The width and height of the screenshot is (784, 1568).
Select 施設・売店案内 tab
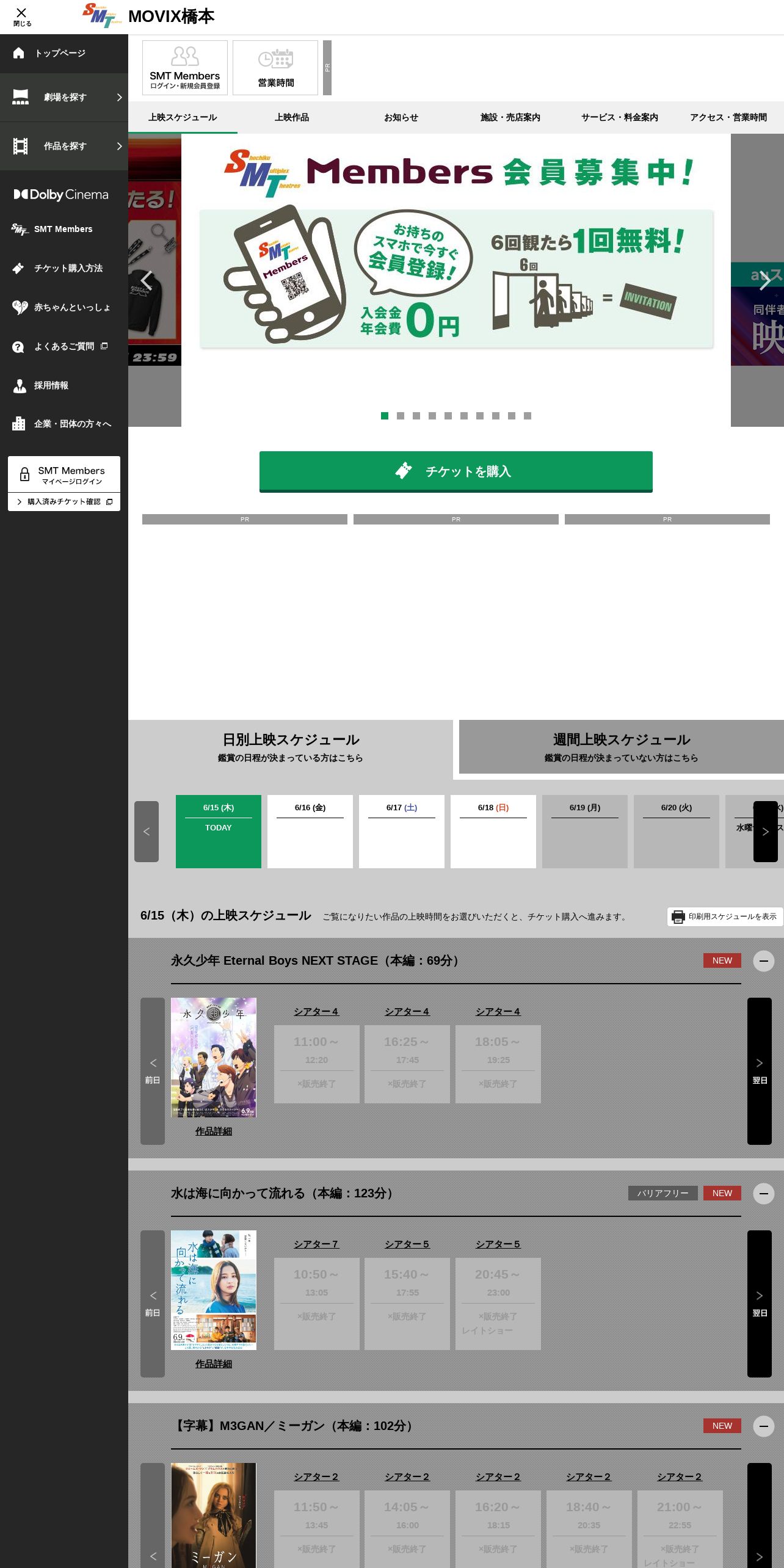pos(510,117)
